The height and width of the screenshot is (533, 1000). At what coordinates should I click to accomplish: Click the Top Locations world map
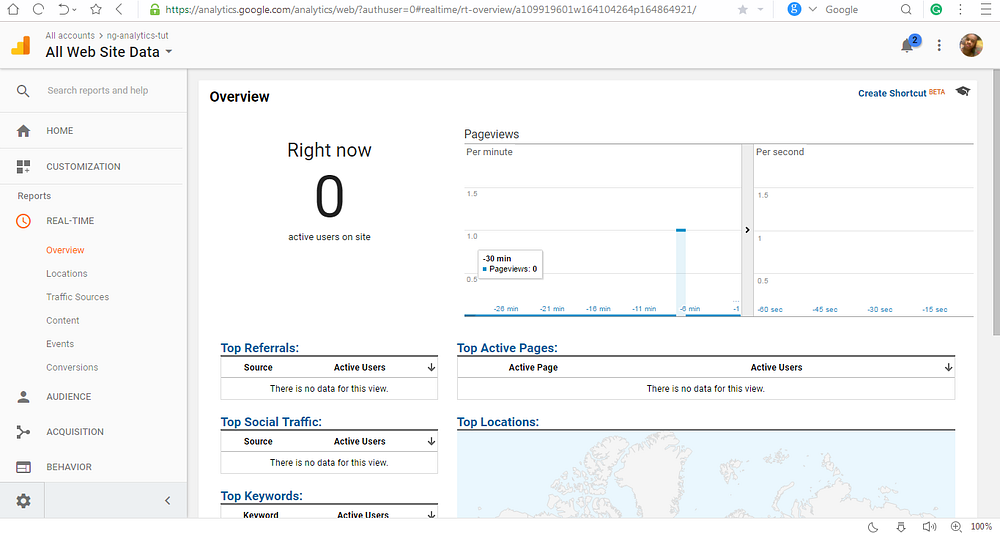pyautogui.click(x=706, y=474)
